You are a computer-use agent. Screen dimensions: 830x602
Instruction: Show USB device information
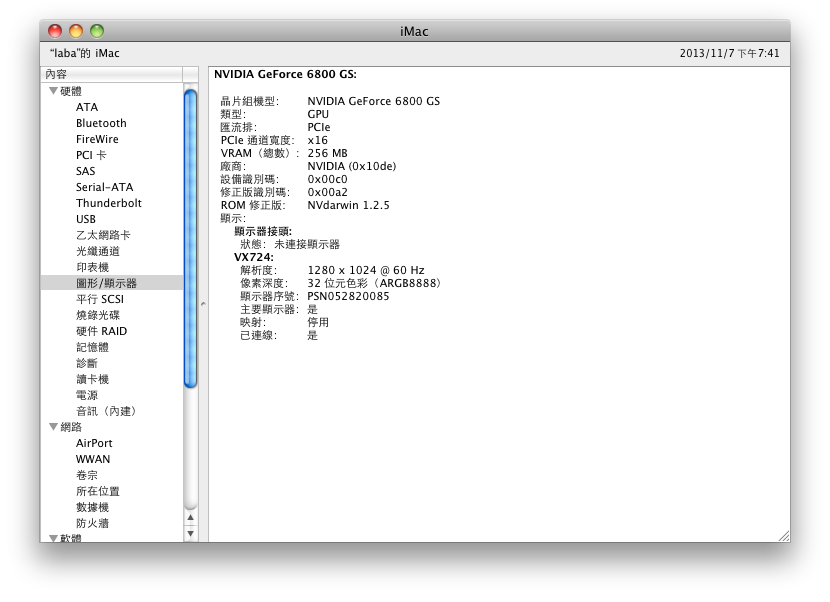(86, 219)
